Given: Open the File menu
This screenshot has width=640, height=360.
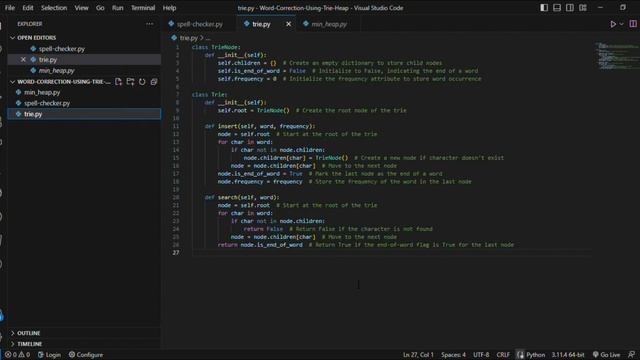Looking at the screenshot, I should point(10,8).
